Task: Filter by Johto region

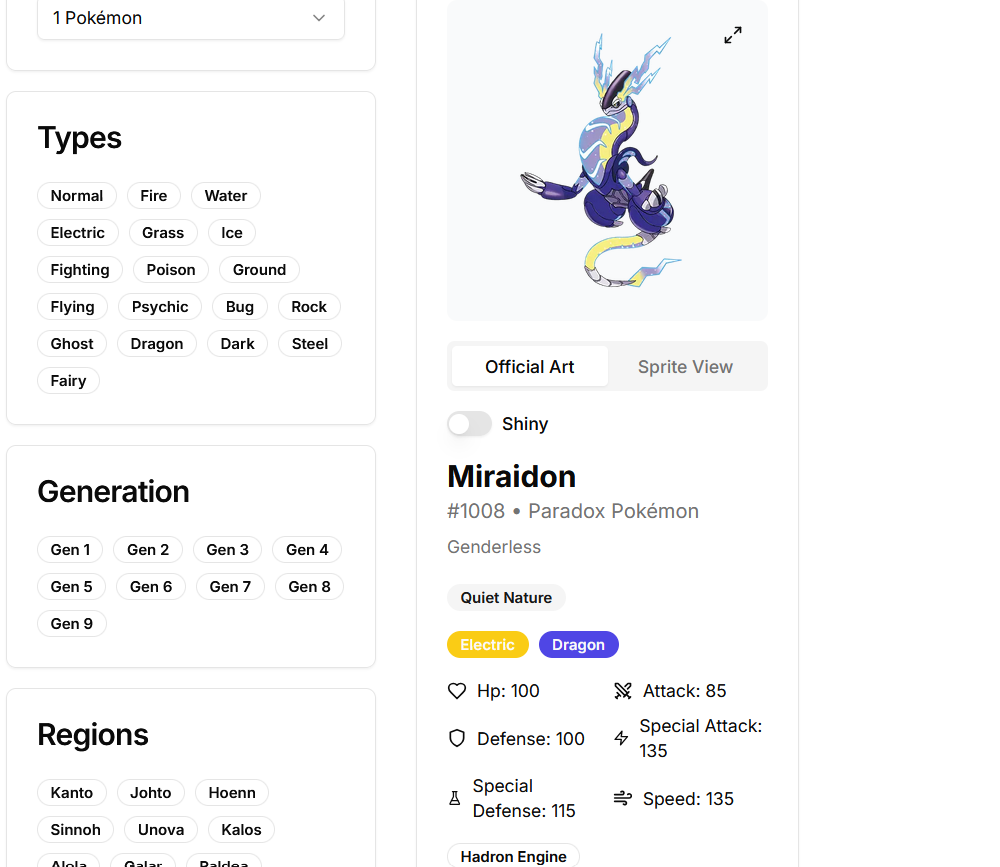Action: click(x=151, y=793)
